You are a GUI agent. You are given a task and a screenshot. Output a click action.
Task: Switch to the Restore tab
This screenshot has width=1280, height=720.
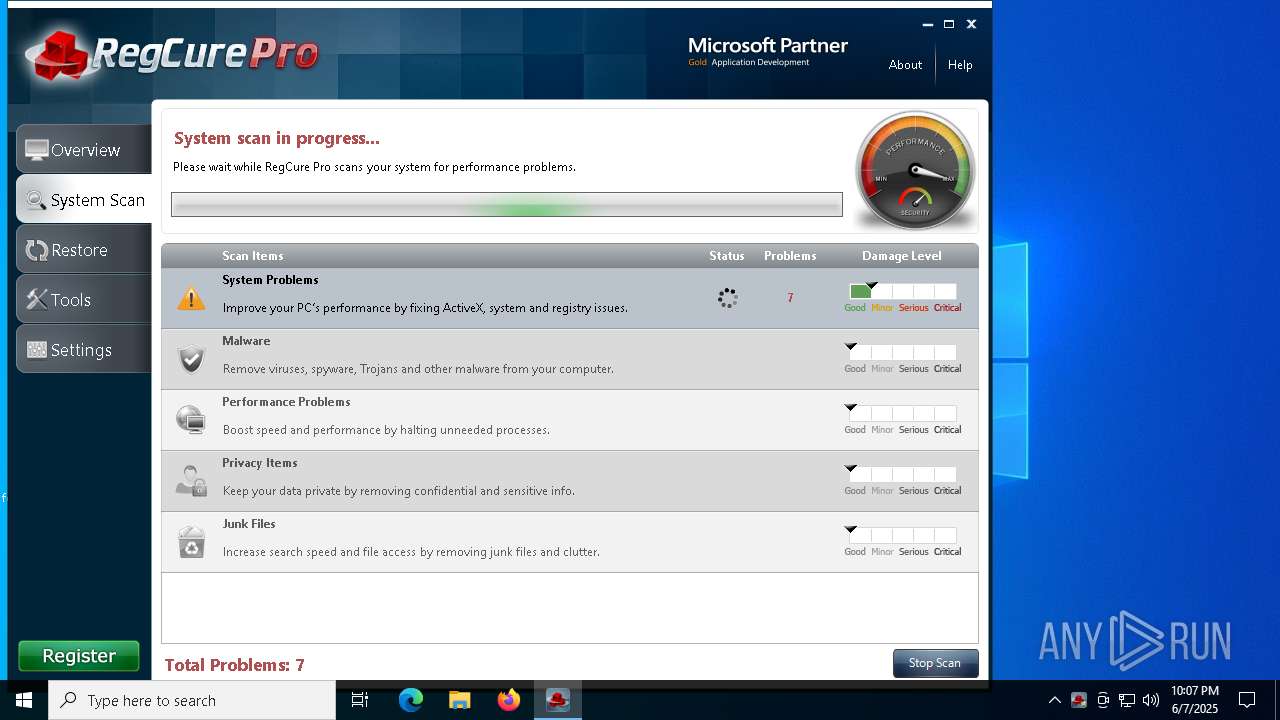coord(84,249)
